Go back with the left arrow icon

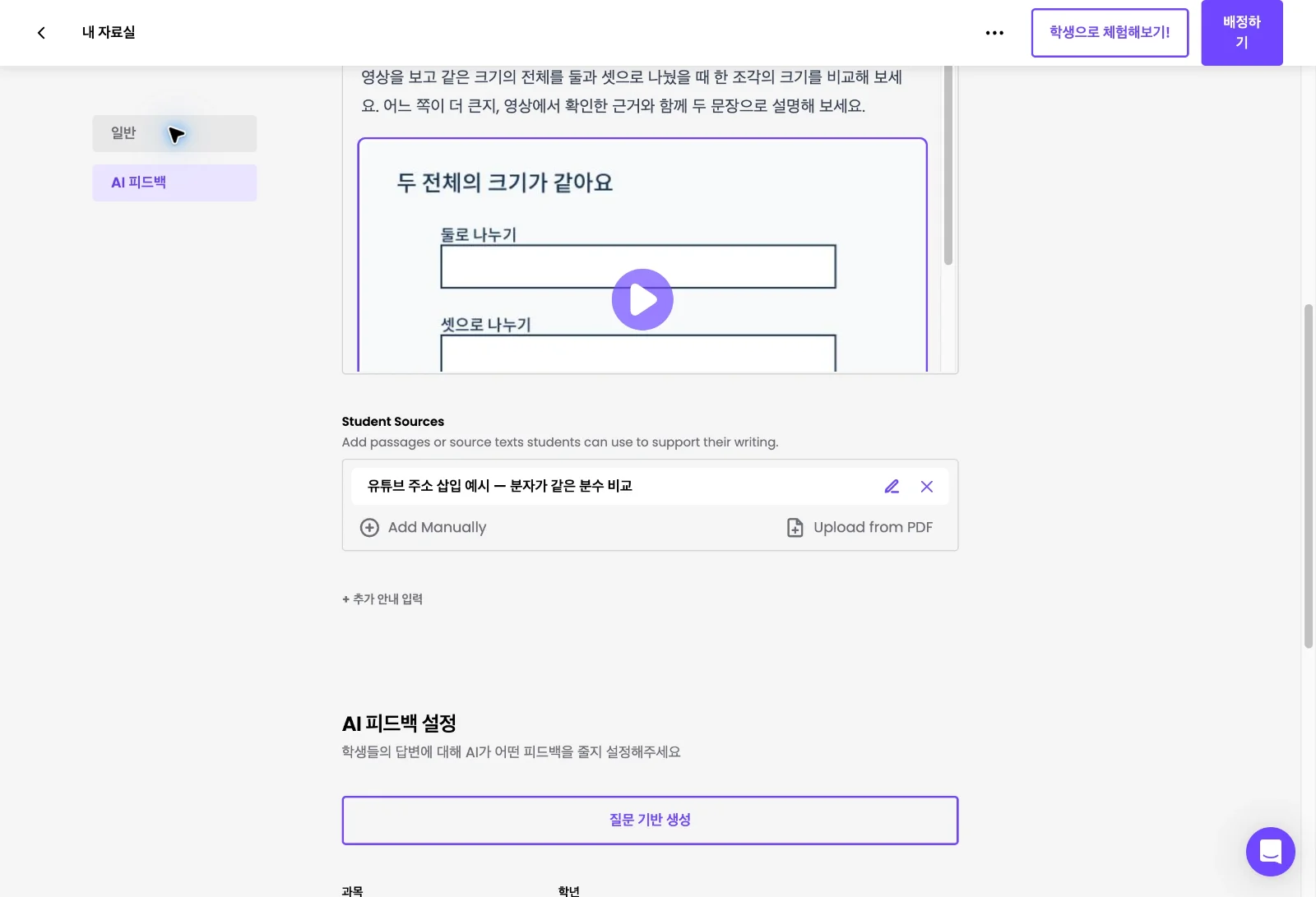(x=41, y=33)
